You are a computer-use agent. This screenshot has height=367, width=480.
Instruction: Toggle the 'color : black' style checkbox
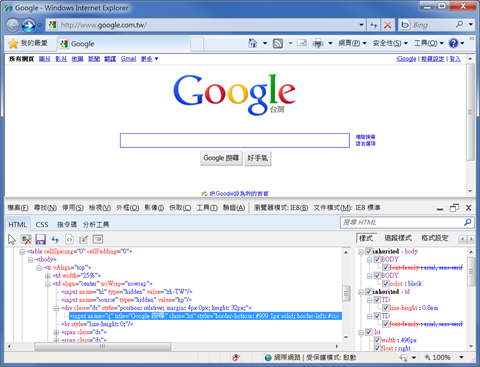tap(386, 284)
